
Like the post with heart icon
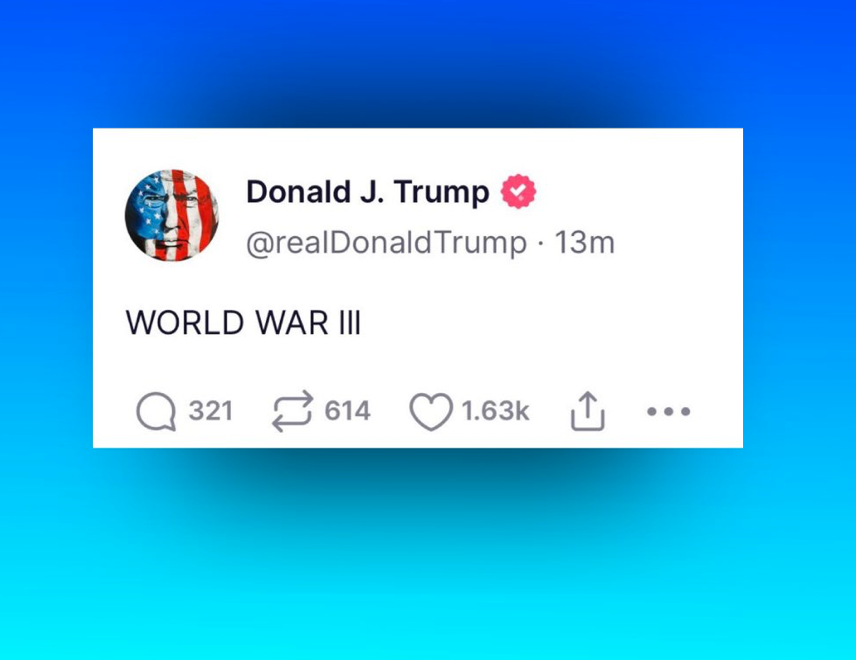click(431, 412)
